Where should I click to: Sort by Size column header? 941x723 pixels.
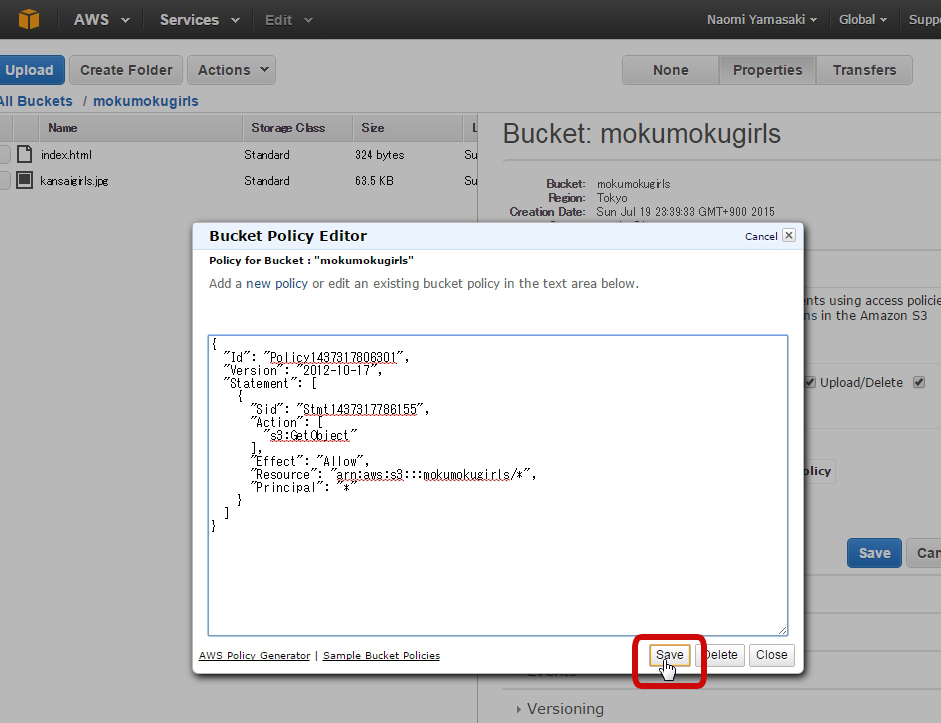(x=407, y=128)
